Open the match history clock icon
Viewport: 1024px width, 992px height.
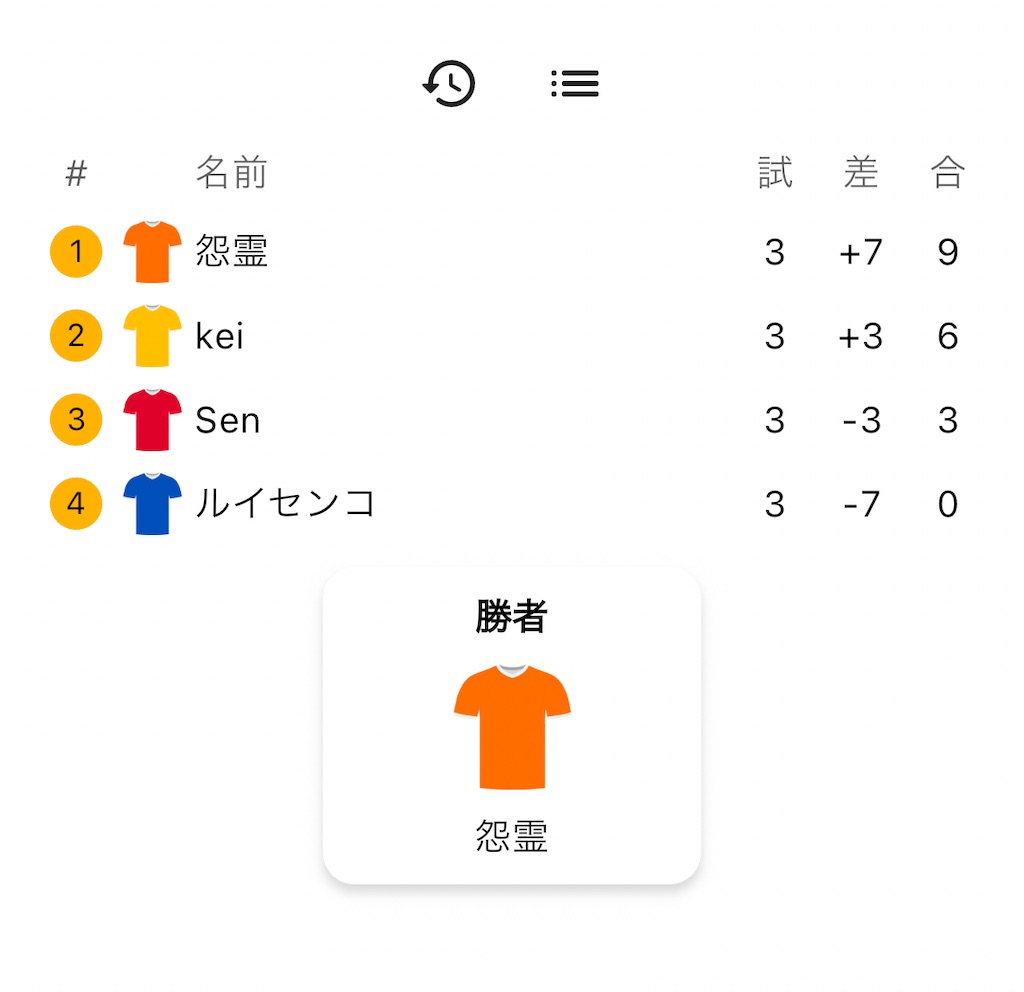point(449,84)
